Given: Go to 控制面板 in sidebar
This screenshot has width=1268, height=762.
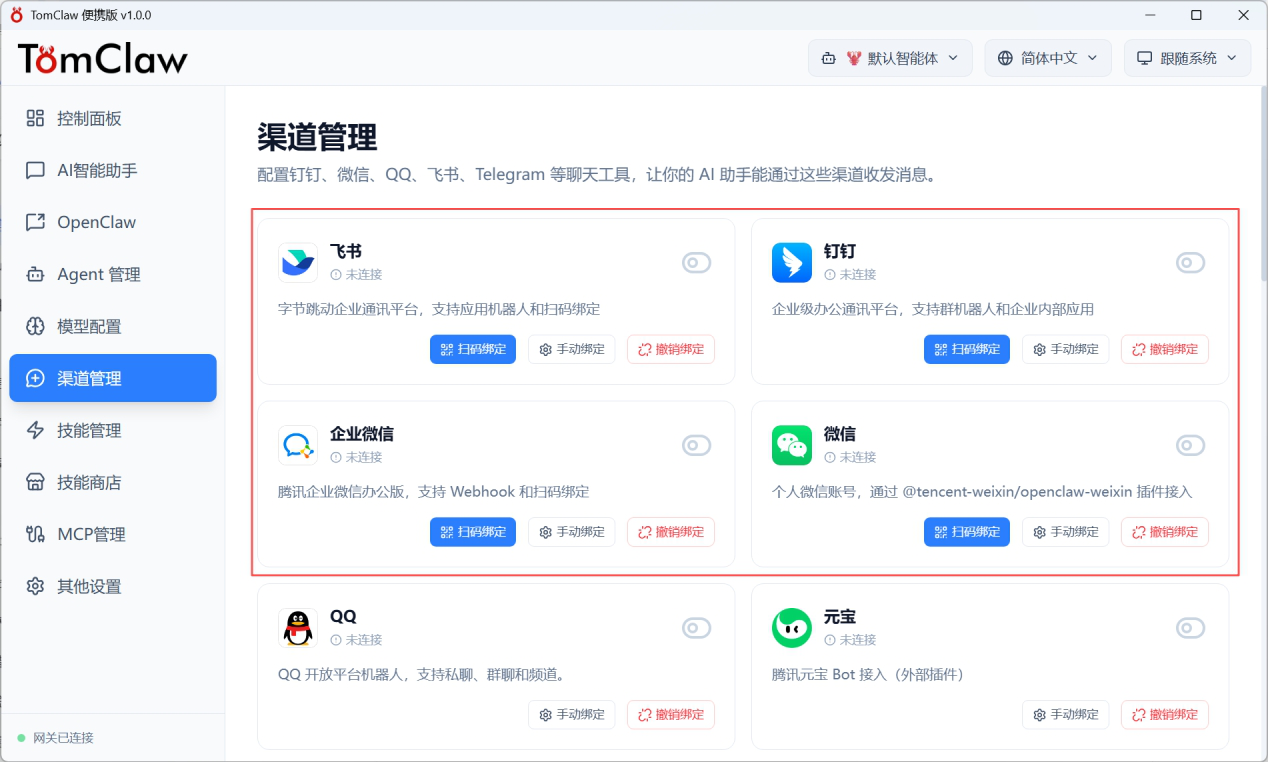Looking at the screenshot, I should click(113, 118).
